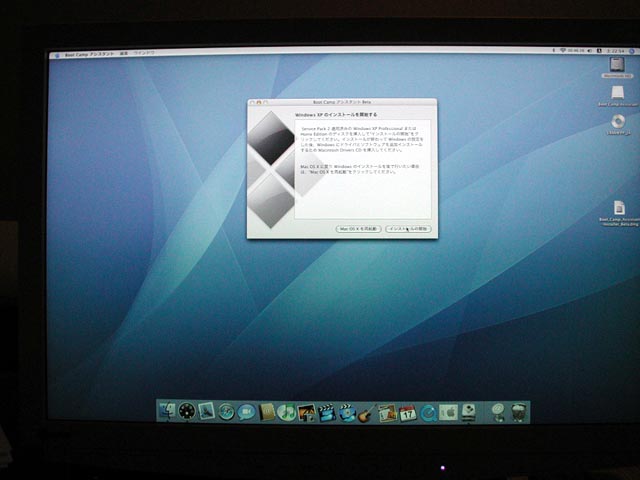Launch iTunes from the Dock
The image size is (640, 480).
click(287, 411)
